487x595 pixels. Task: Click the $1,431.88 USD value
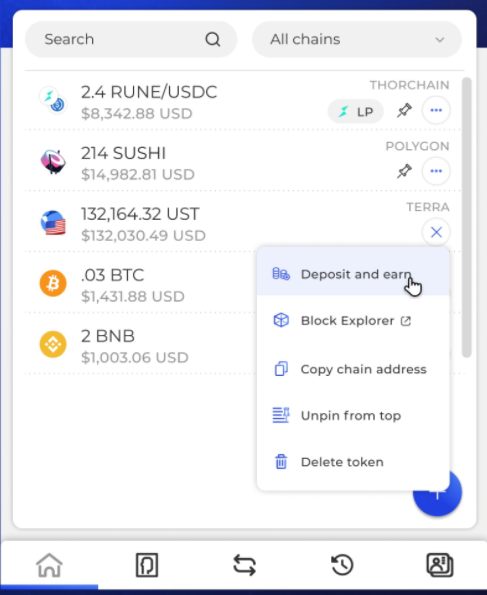pos(133,296)
